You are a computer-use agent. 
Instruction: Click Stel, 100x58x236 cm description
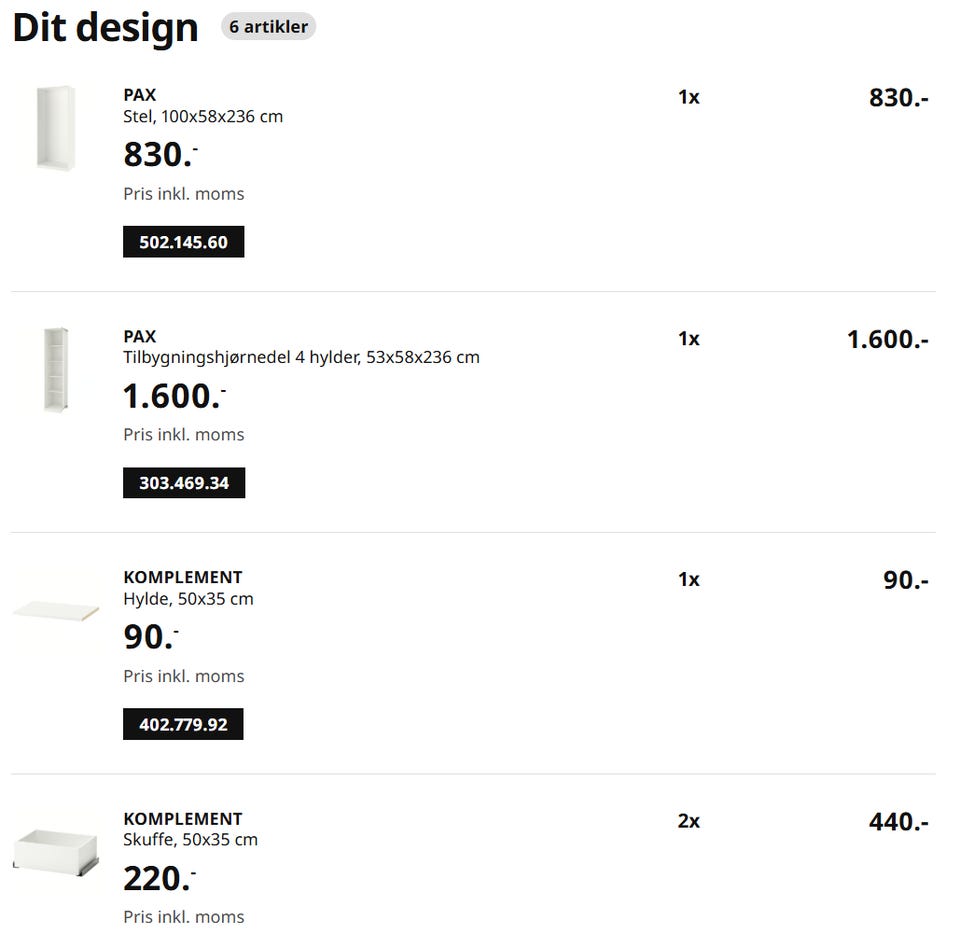pos(203,116)
